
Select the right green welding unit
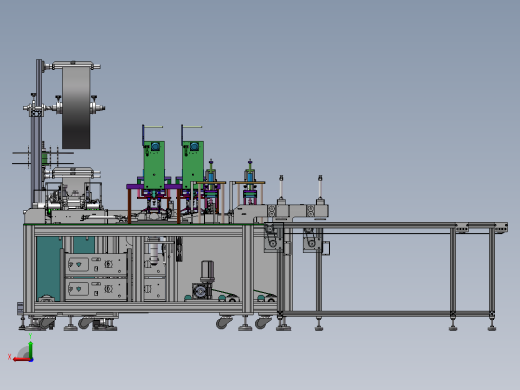tap(193, 165)
